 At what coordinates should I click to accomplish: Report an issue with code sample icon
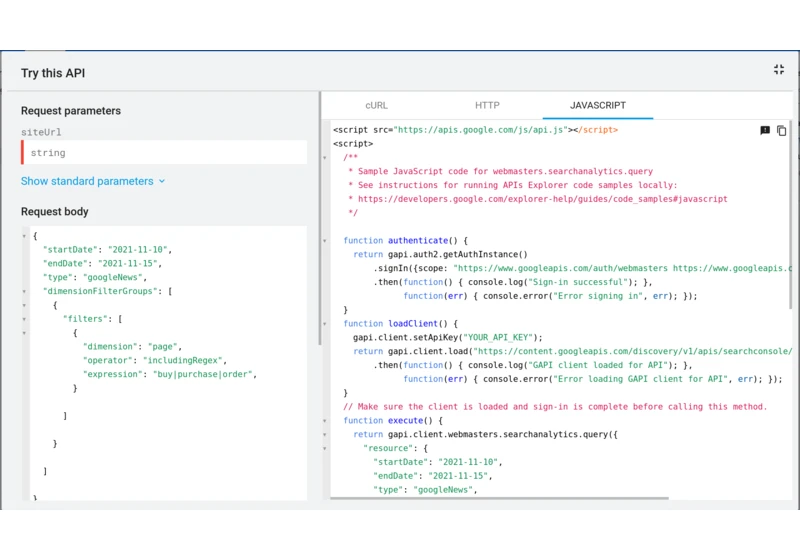(765, 131)
